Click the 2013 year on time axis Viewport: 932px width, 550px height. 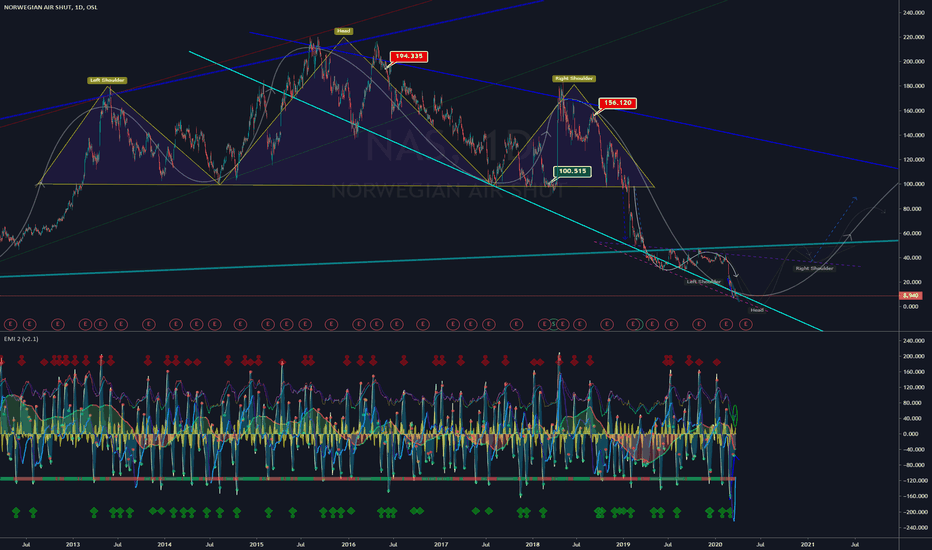(73, 544)
